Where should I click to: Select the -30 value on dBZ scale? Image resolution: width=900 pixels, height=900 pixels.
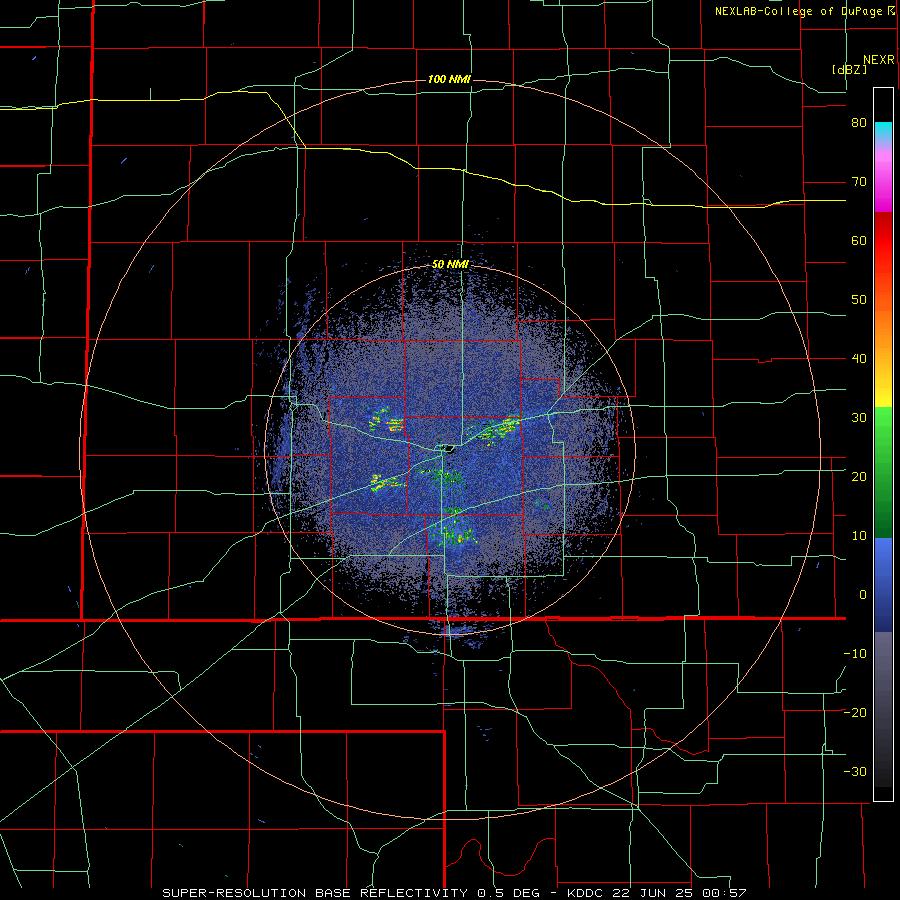point(855,771)
